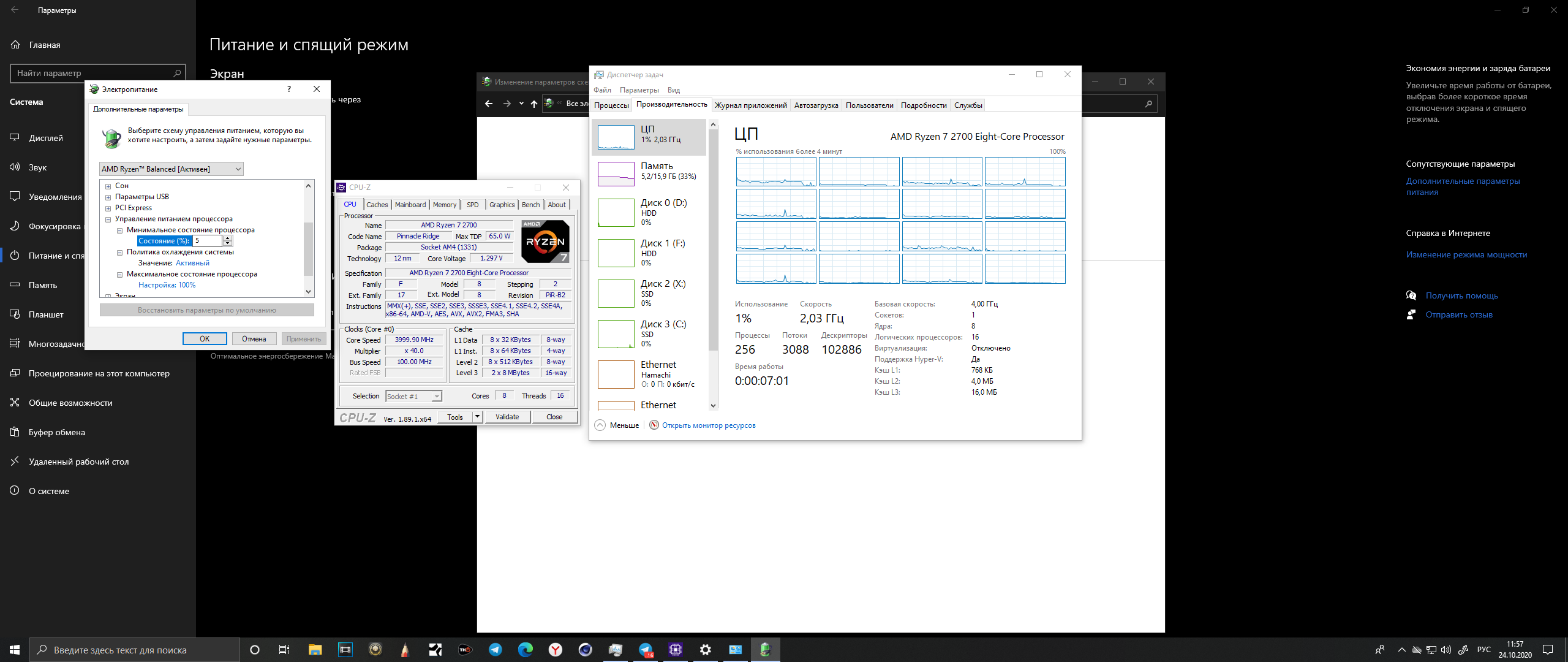The image size is (1568, 662).
Task: Select the Memory graph thumbnail
Action: click(616, 174)
